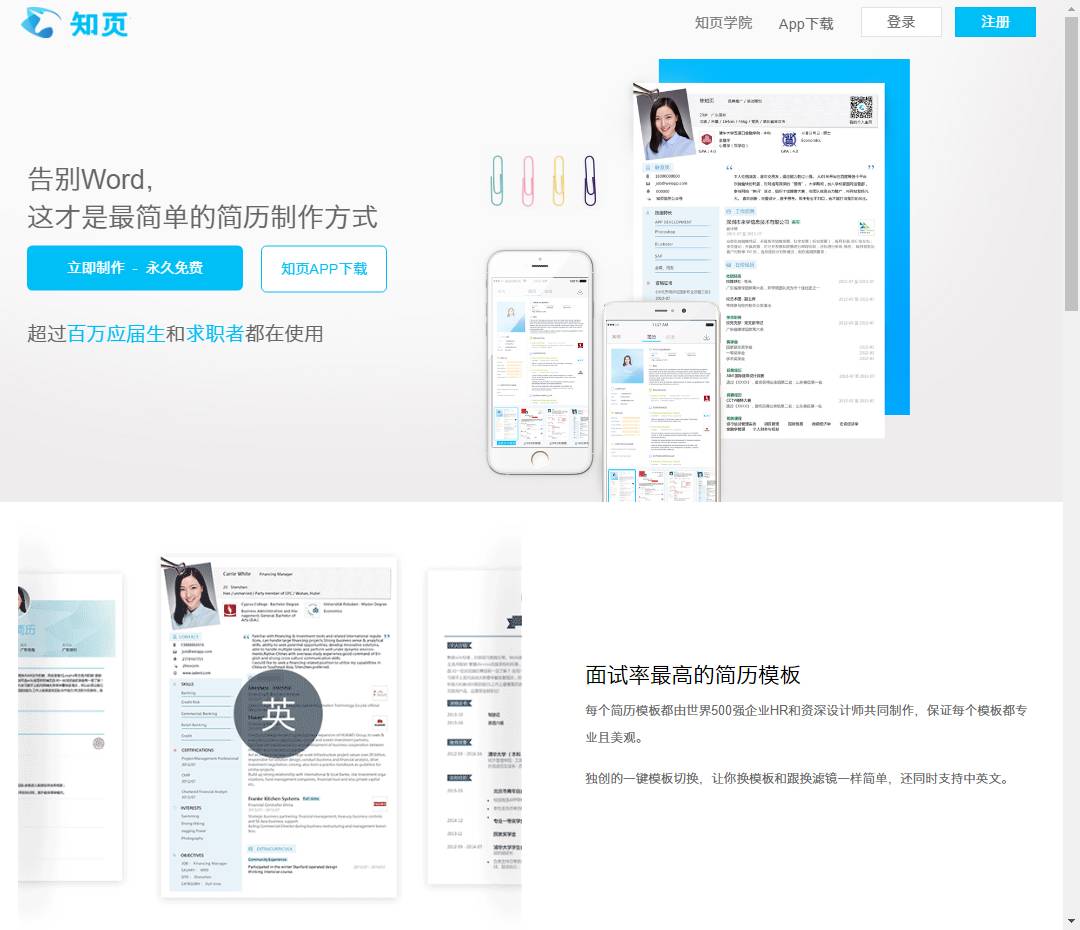Click the 知页 logo in the top left
This screenshot has width=1080, height=930.
pos(75,22)
